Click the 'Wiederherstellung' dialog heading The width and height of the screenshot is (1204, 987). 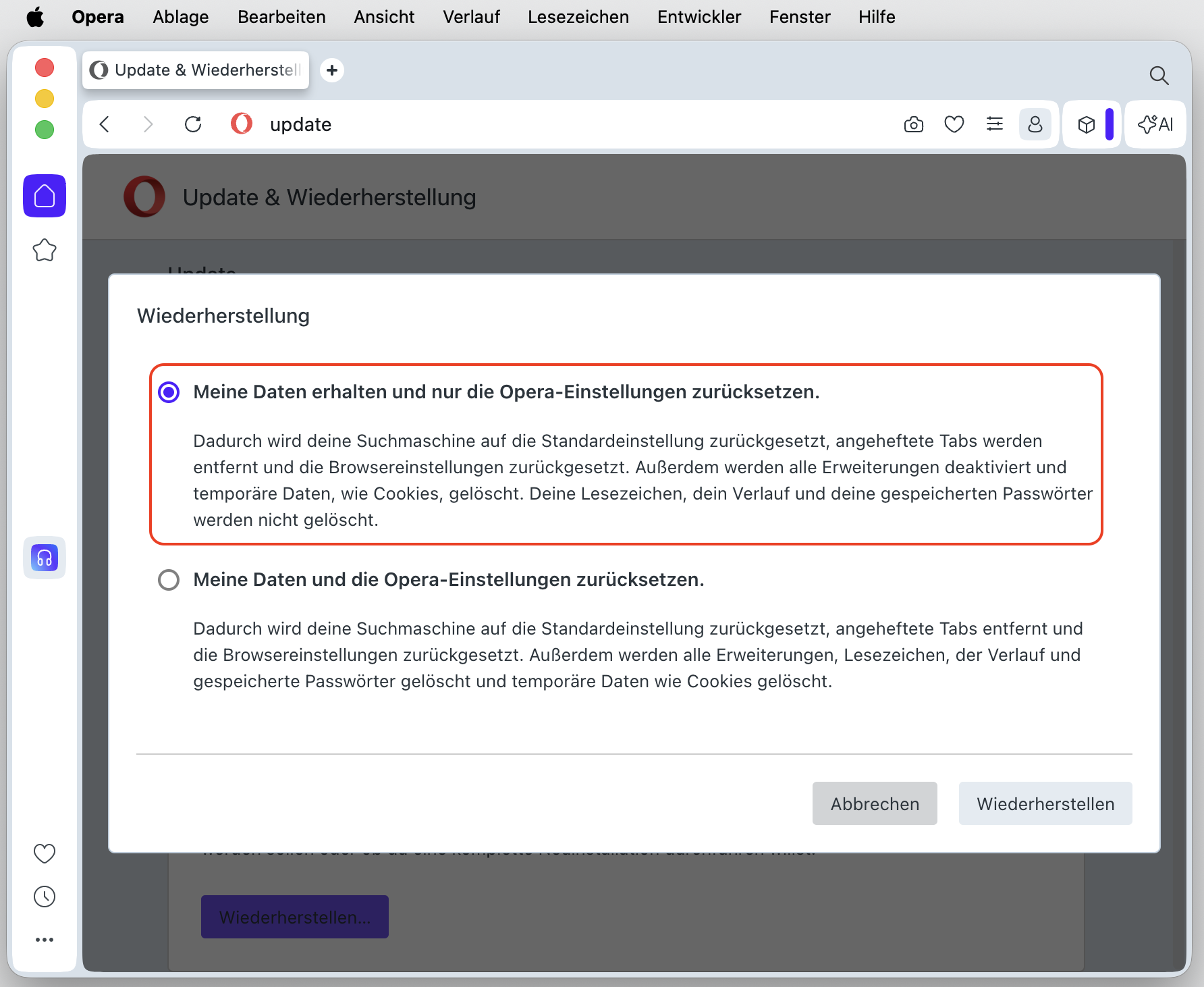point(223,315)
